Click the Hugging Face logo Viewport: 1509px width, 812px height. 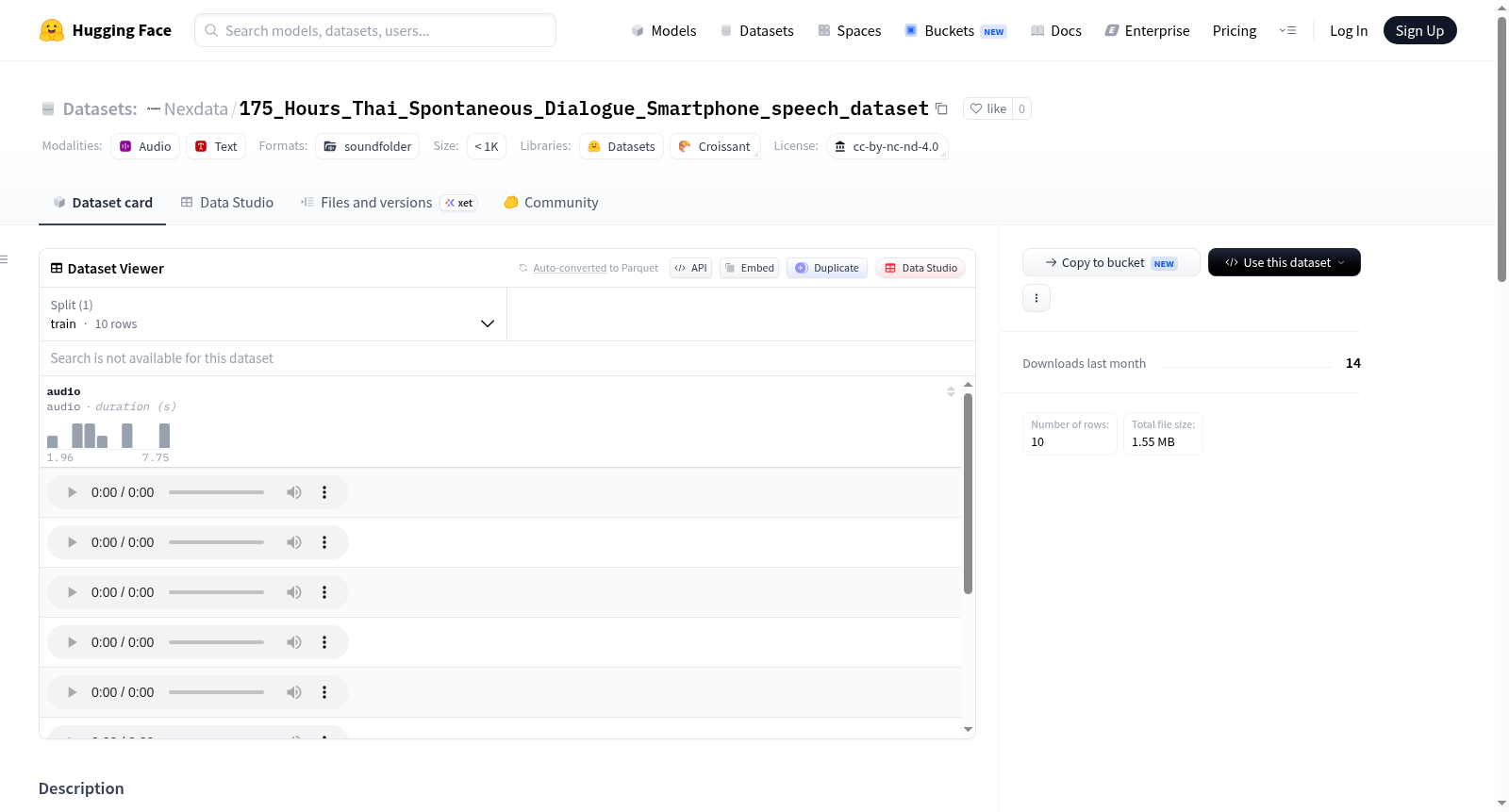click(106, 30)
